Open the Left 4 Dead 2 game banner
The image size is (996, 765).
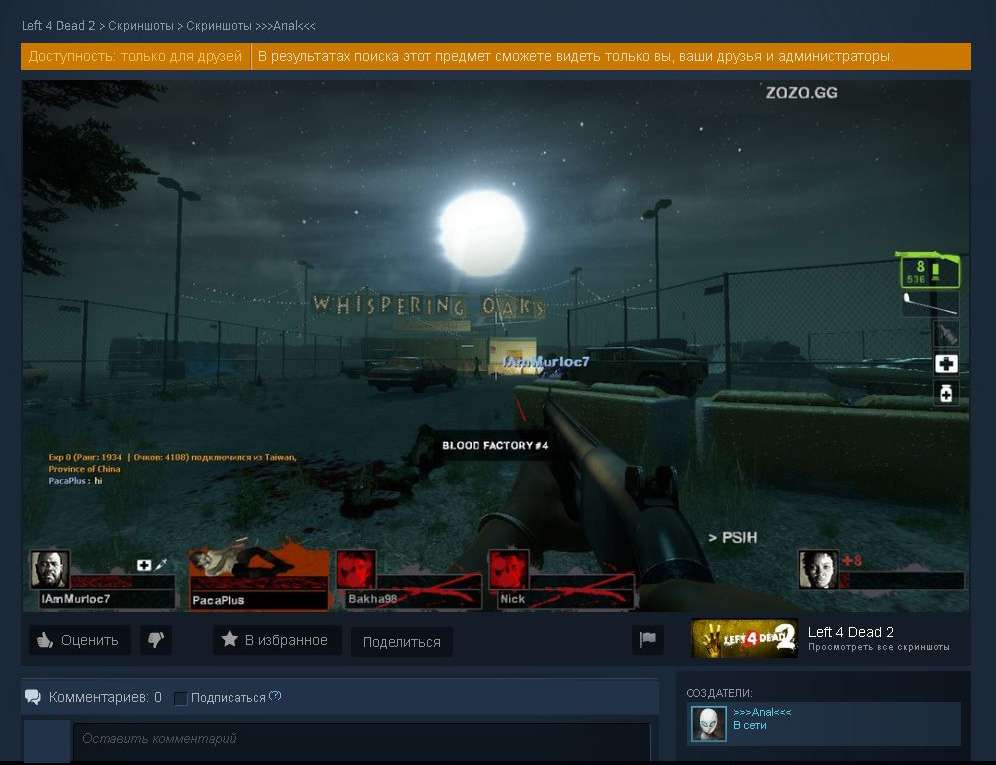click(744, 638)
